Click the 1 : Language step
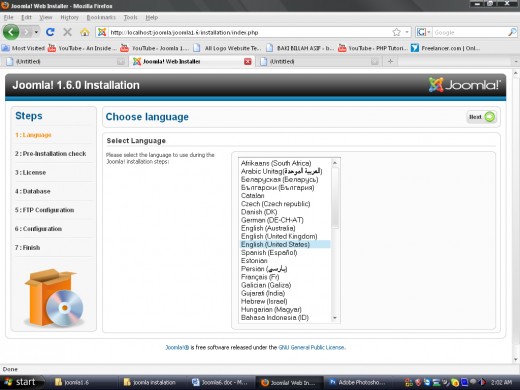This screenshot has width=520, height=390. [33, 135]
